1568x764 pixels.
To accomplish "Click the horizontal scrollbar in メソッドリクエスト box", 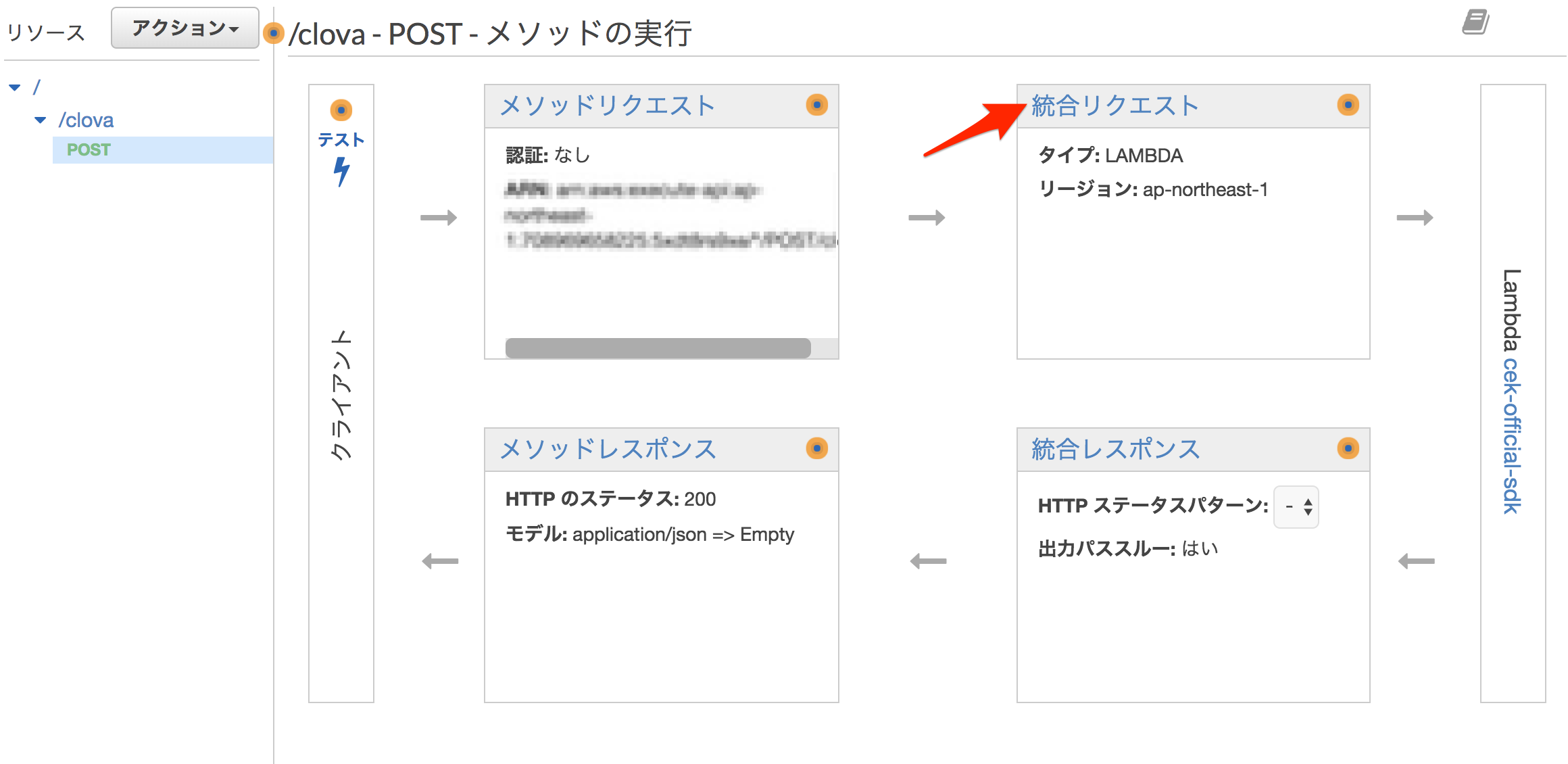I will pyautogui.click(x=658, y=348).
